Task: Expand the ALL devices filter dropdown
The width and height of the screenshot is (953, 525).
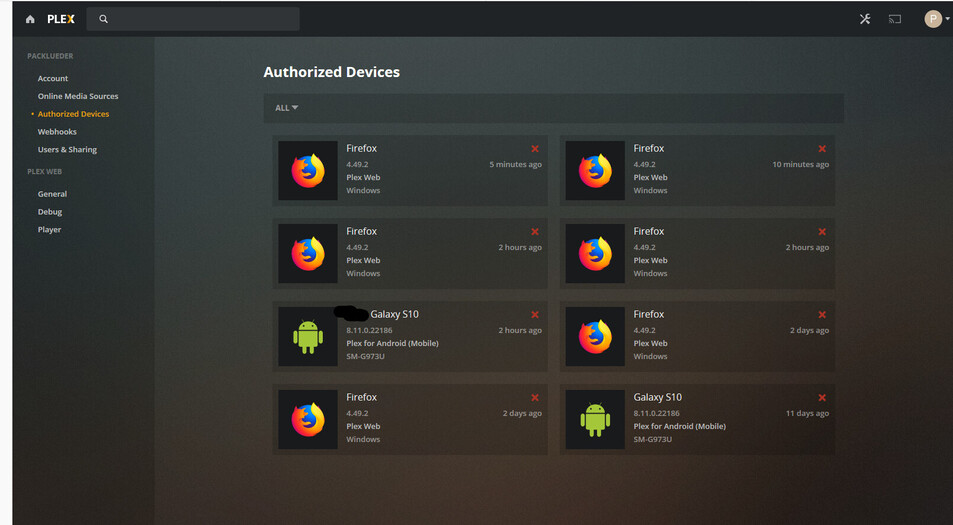Action: pyautogui.click(x=286, y=108)
